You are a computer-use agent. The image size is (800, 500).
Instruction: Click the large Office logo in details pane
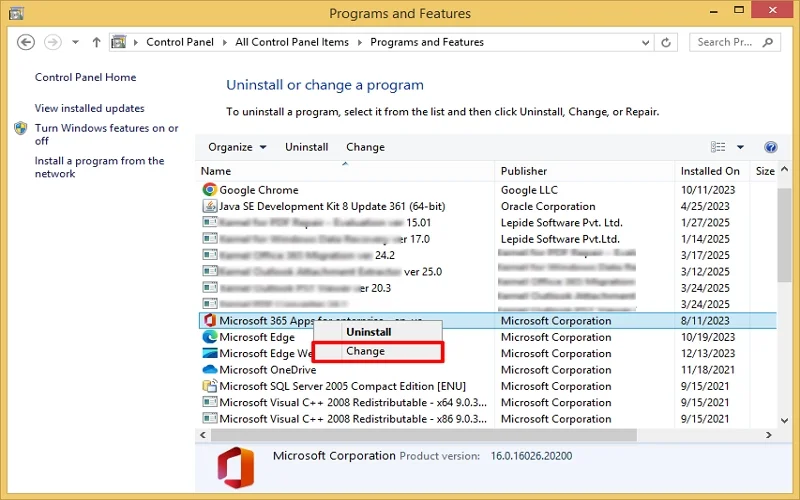coord(236,467)
